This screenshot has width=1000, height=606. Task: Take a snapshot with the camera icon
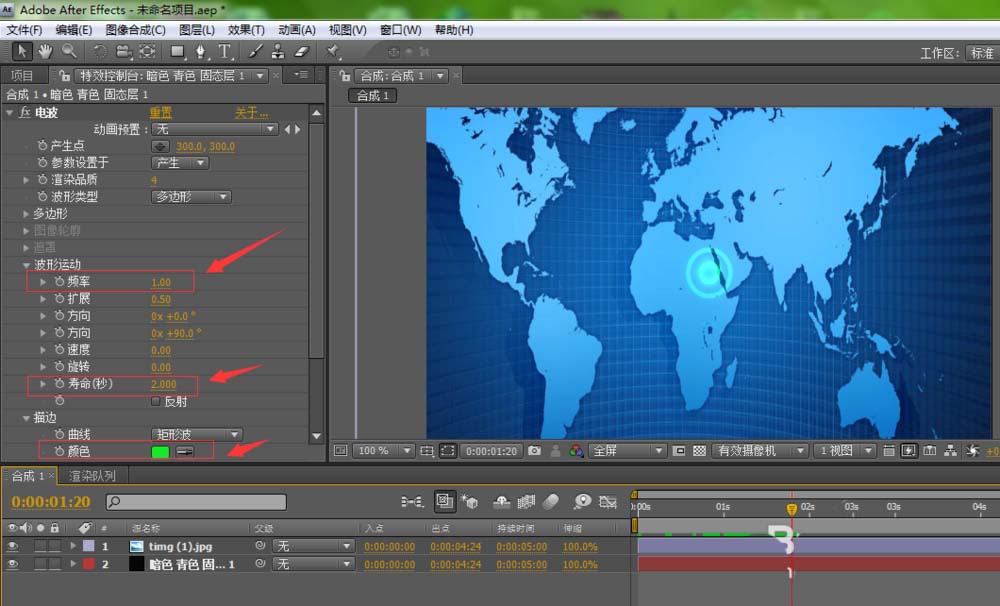(534, 451)
